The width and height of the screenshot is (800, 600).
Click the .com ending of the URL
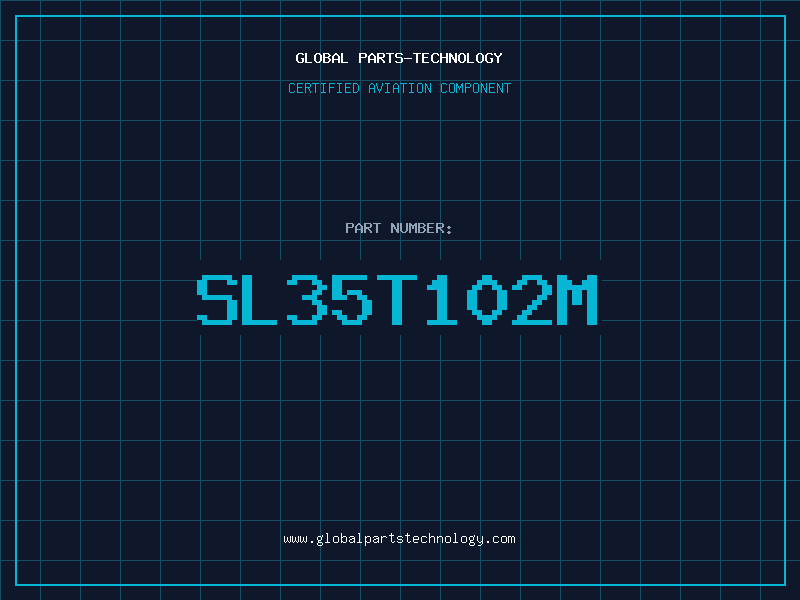pos(500,539)
